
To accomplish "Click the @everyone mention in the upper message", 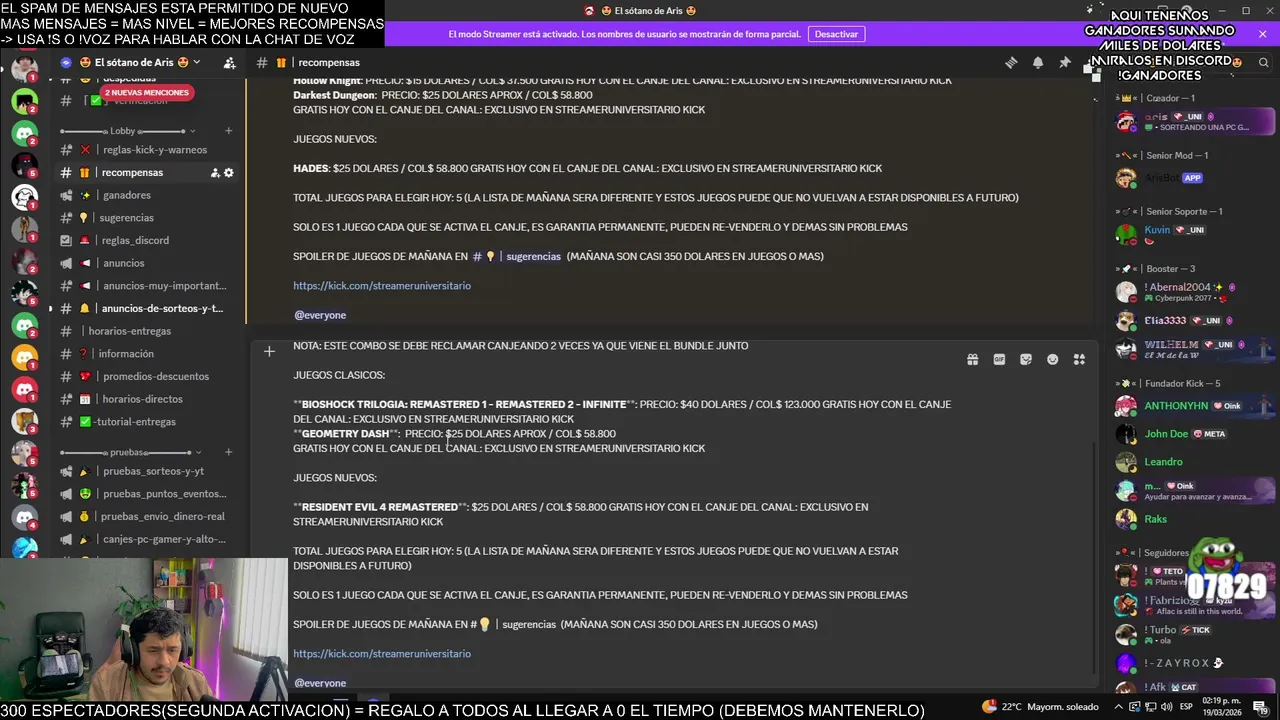I will coord(319,315).
